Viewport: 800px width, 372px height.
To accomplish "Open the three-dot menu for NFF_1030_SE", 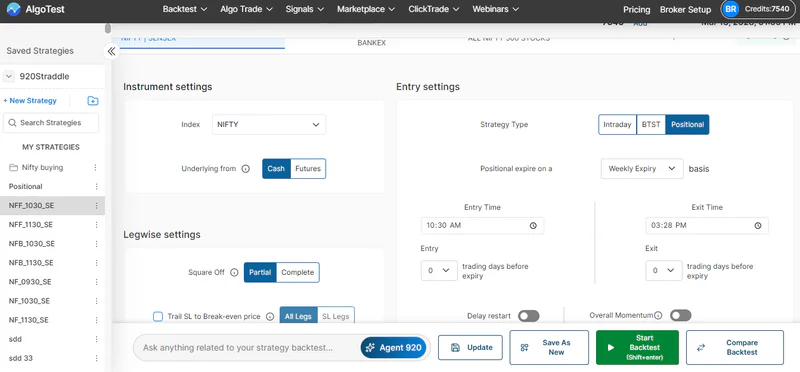I will [96, 206].
